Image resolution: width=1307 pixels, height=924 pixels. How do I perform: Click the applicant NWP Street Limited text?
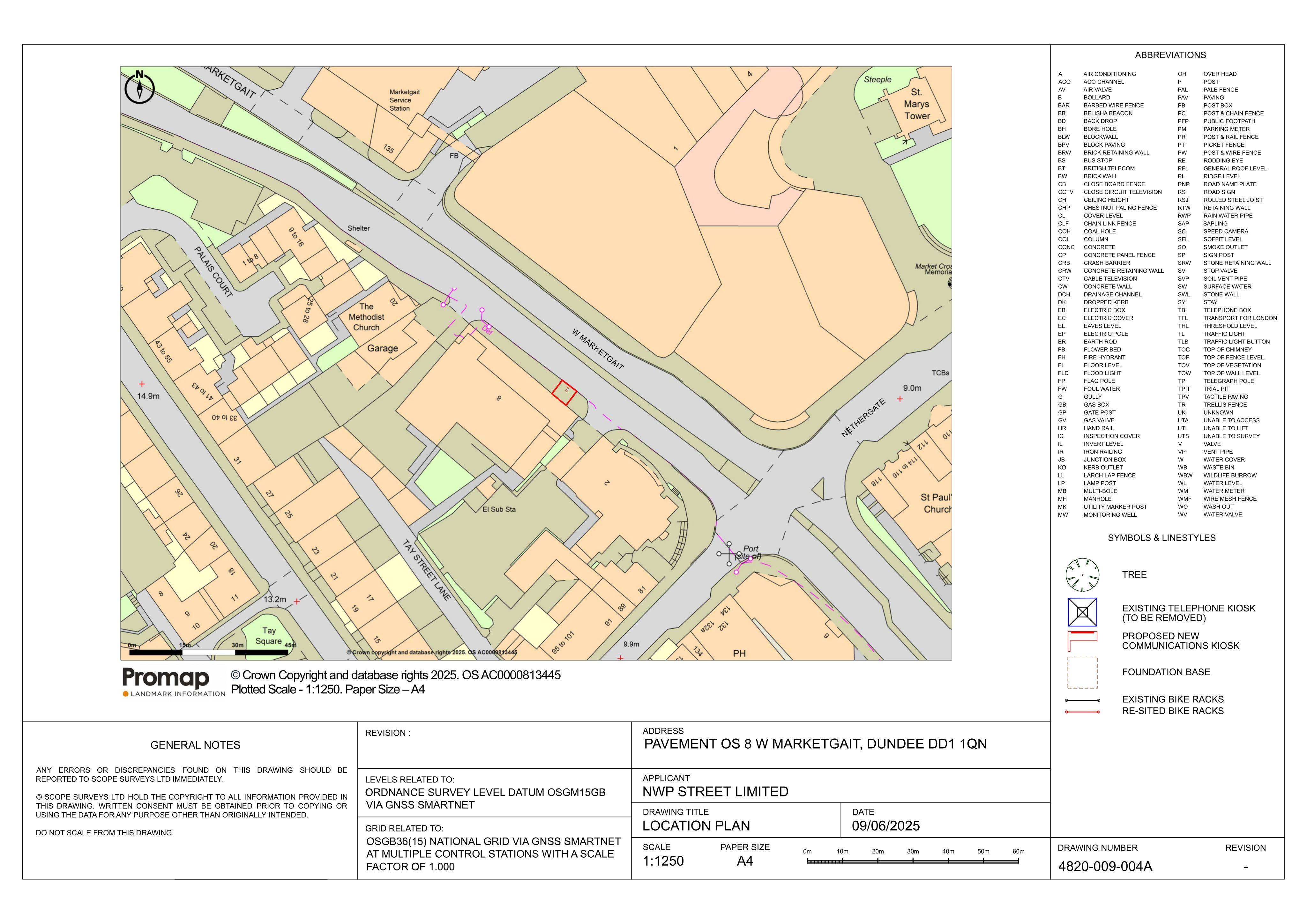[x=715, y=791]
